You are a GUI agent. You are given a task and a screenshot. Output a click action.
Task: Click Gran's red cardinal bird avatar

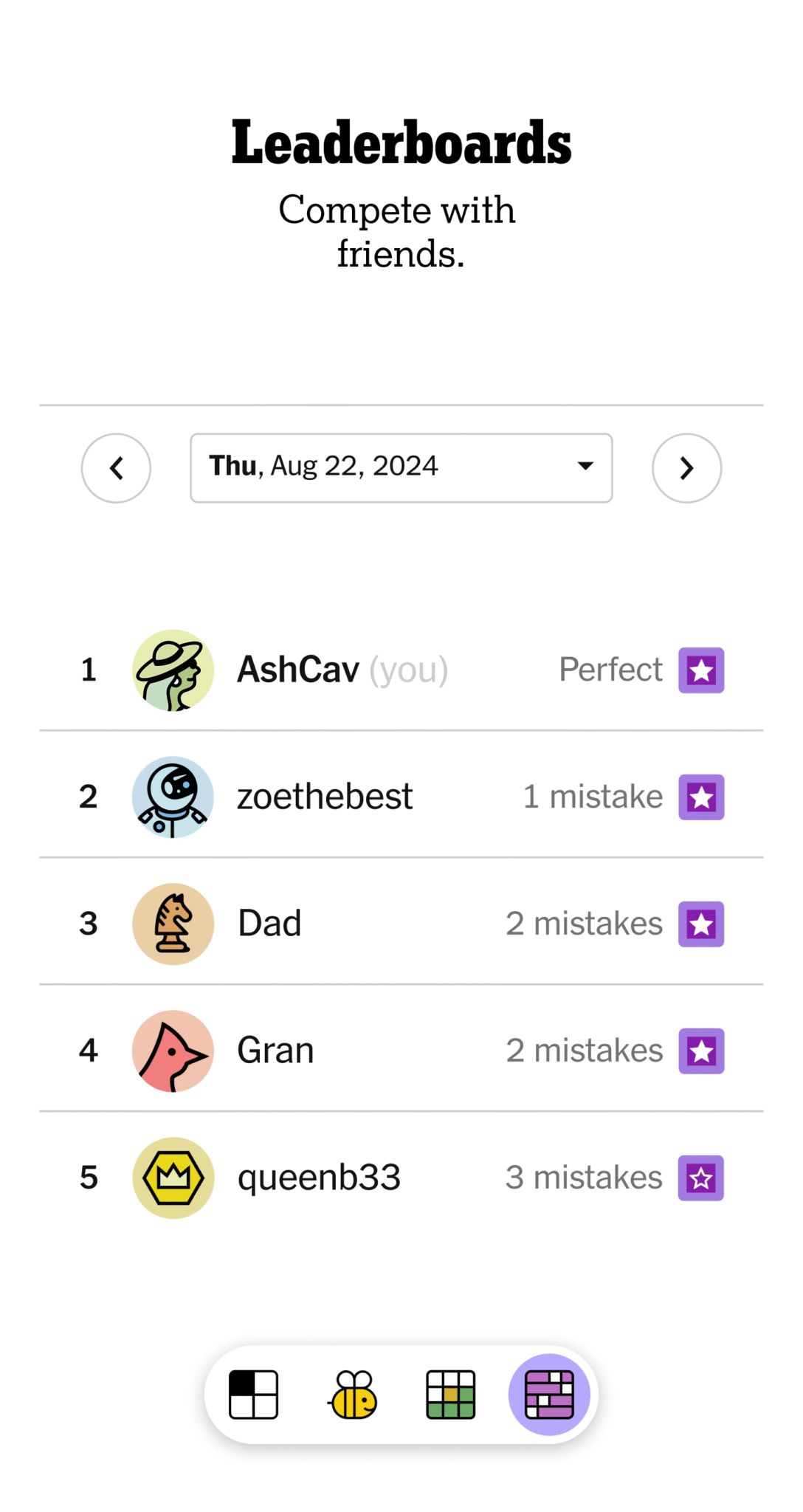[x=173, y=1051]
